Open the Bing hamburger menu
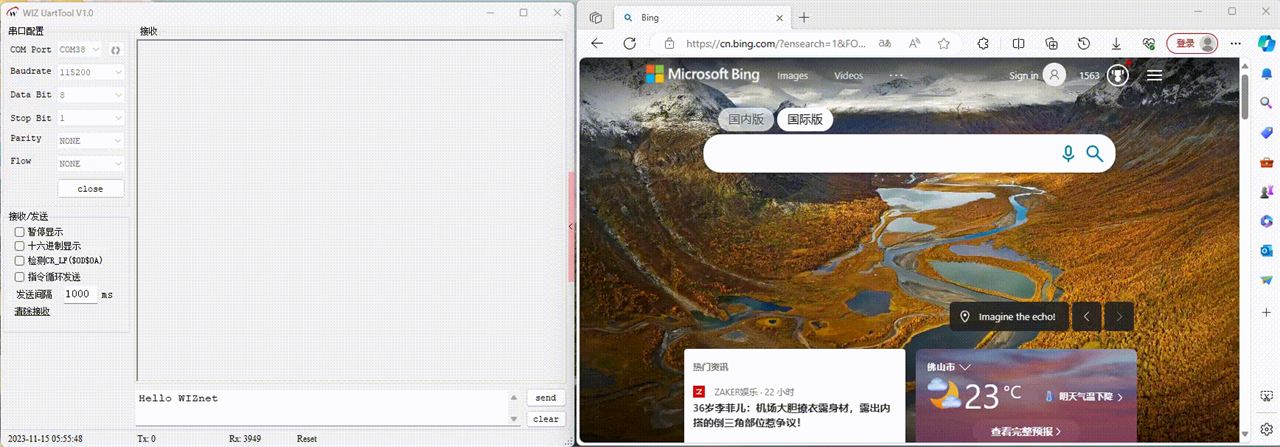1280x447 pixels. [1155, 75]
